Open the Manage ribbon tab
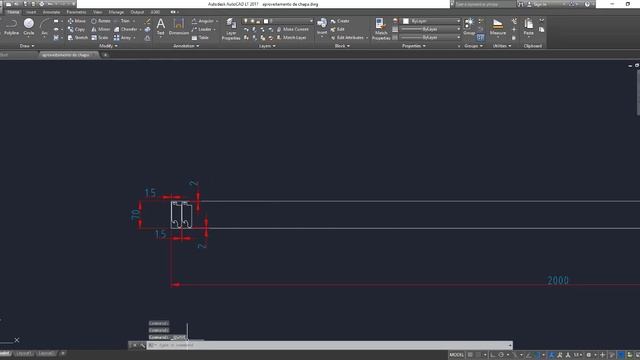640x360 pixels. pyautogui.click(x=116, y=12)
